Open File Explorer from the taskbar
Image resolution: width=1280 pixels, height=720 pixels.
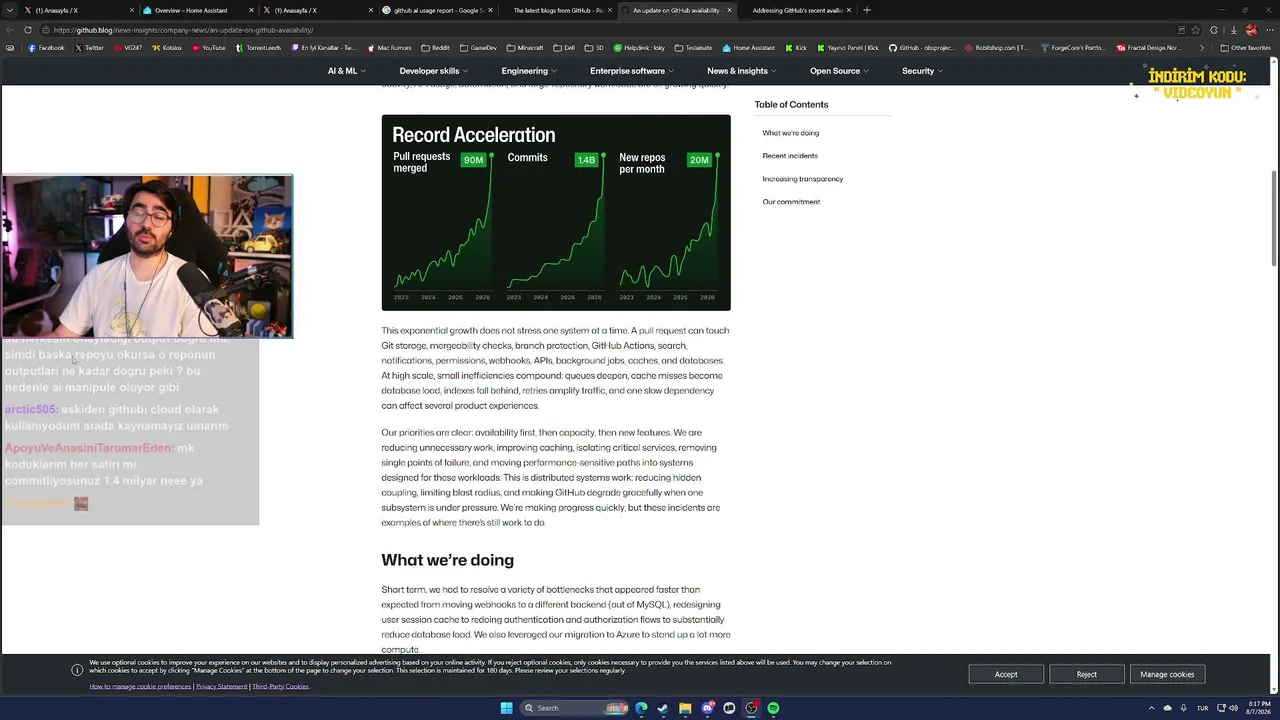point(685,708)
